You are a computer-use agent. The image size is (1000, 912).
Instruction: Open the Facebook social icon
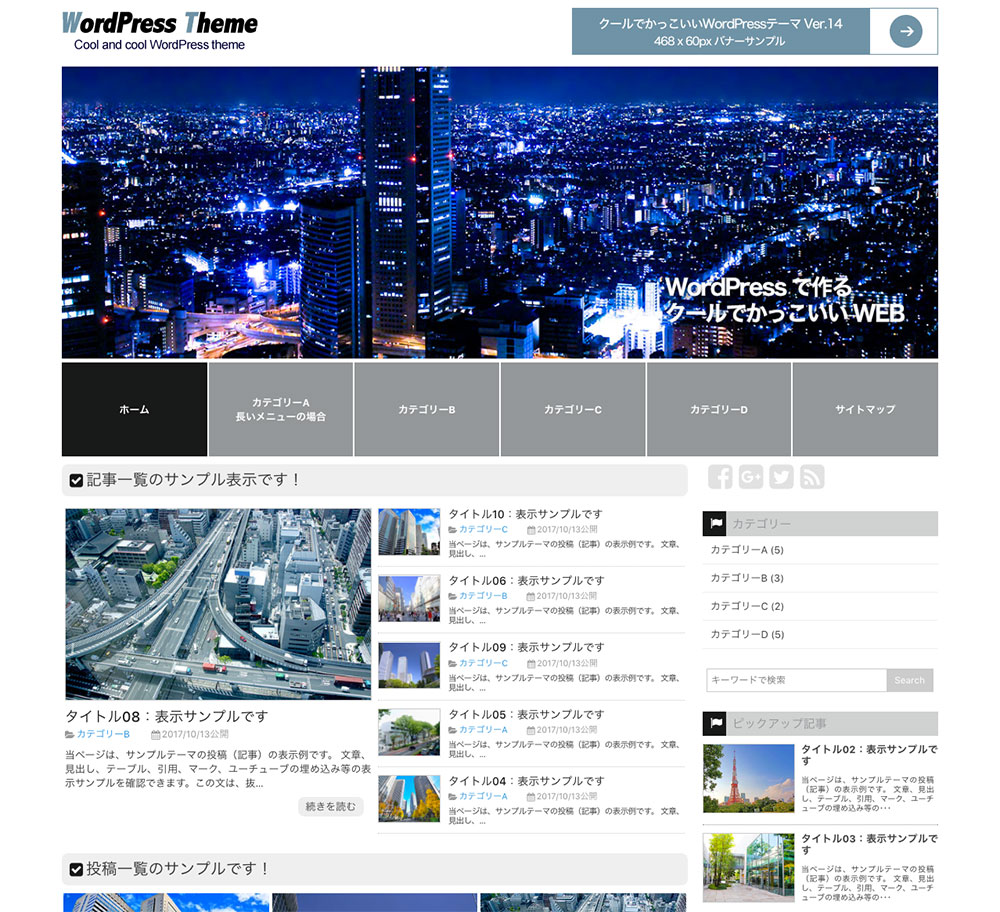click(x=720, y=477)
